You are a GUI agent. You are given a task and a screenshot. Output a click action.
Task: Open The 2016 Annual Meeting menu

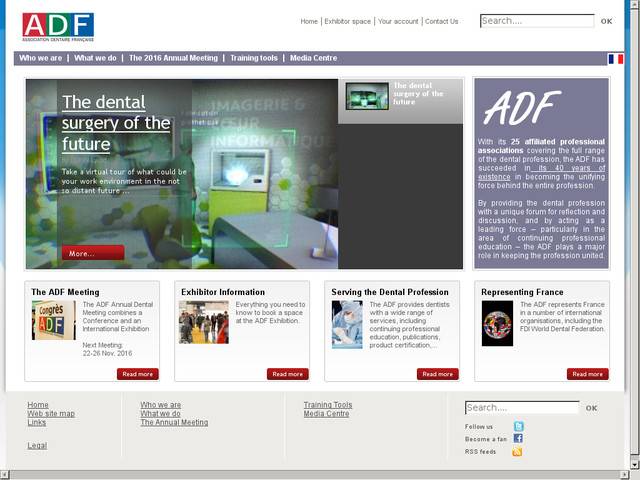point(173,58)
